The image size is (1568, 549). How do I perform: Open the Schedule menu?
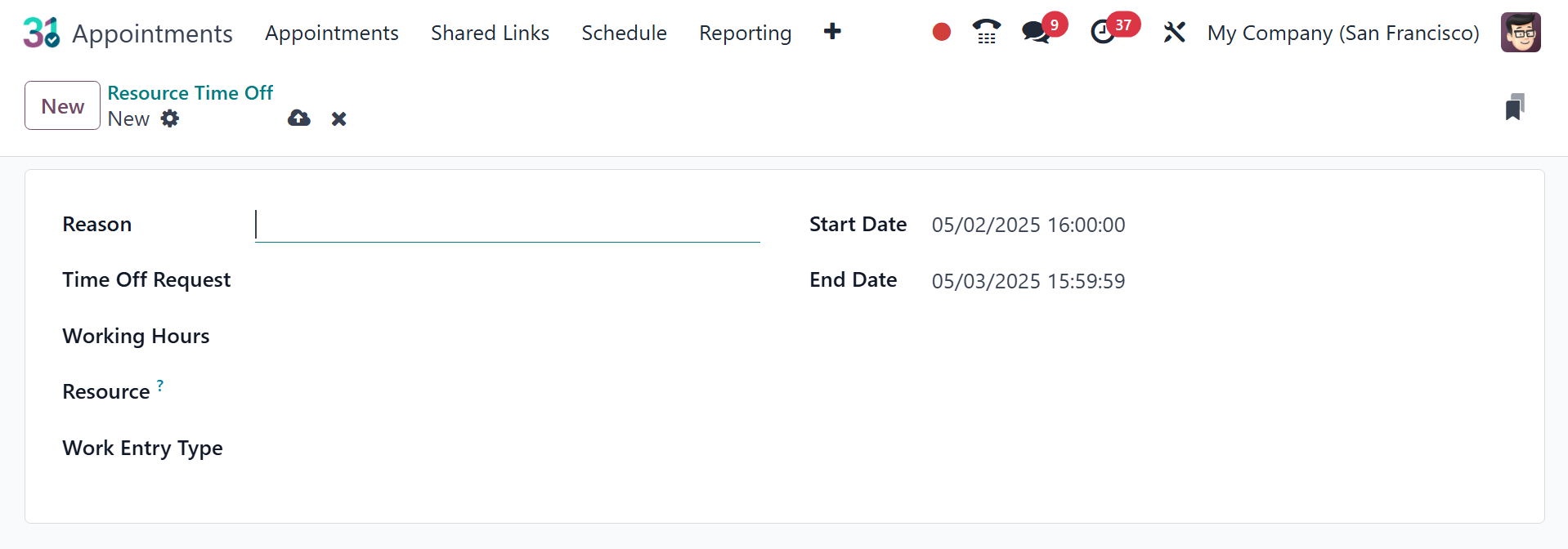pos(624,33)
